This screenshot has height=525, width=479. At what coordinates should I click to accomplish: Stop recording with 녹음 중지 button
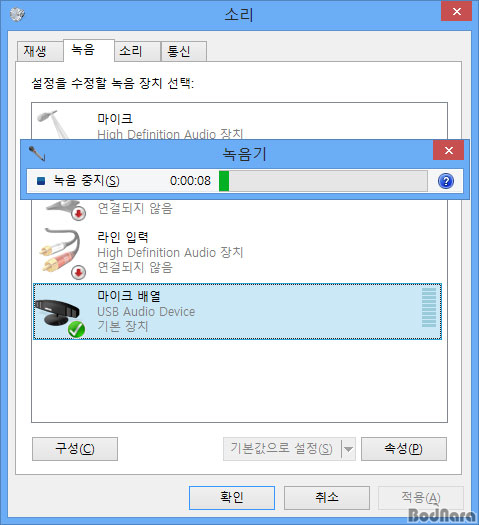click(78, 181)
